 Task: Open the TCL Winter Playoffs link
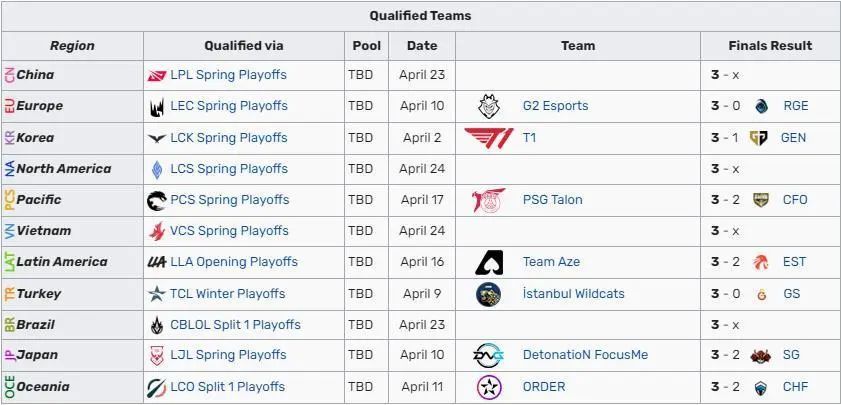(228, 294)
